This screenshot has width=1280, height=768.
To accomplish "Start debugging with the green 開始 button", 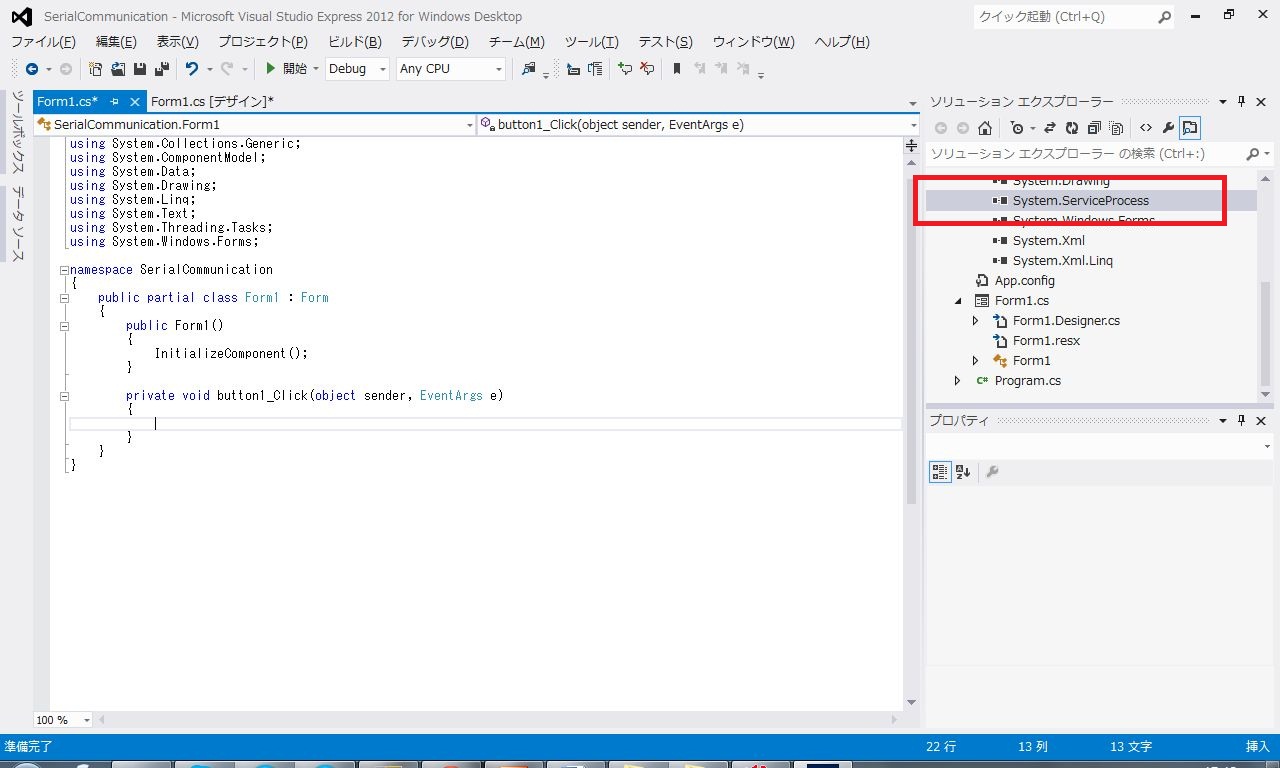I will pos(286,69).
